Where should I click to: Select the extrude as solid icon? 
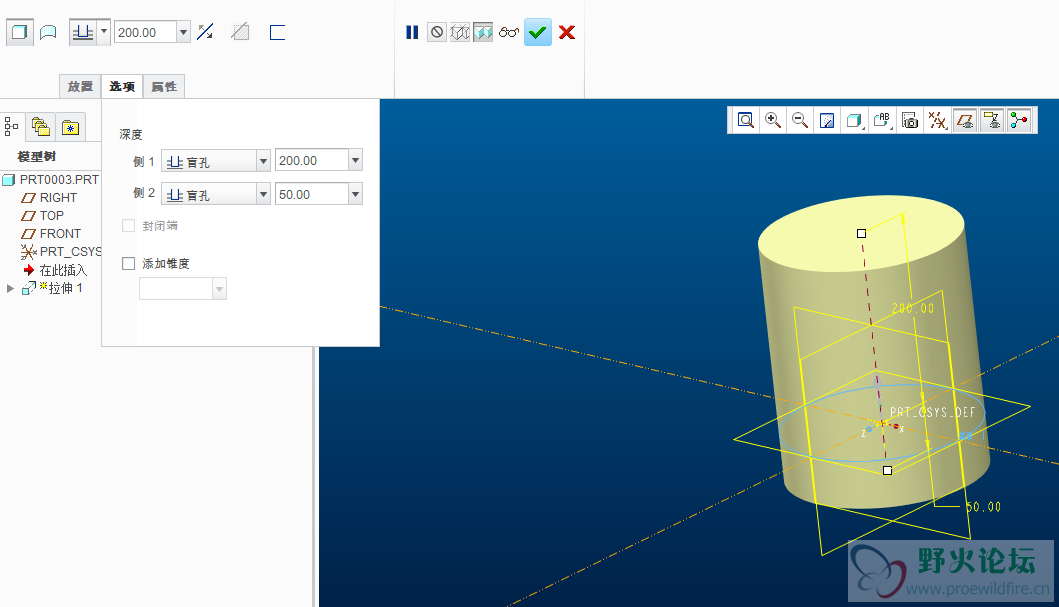[20, 32]
